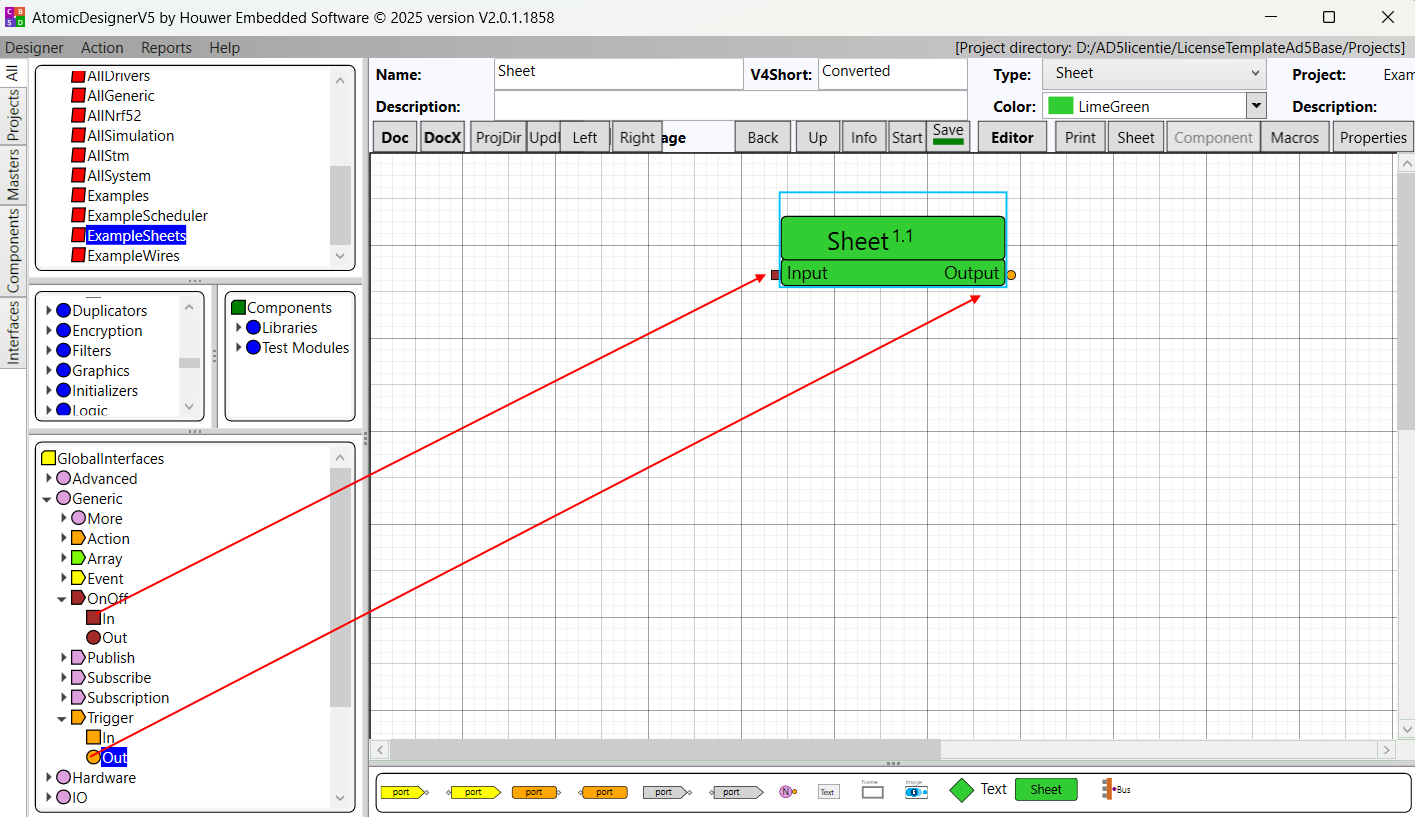Viewport: 1415px width, 817px height.
Task: Open the Reports menu
Action: point(166,48)
